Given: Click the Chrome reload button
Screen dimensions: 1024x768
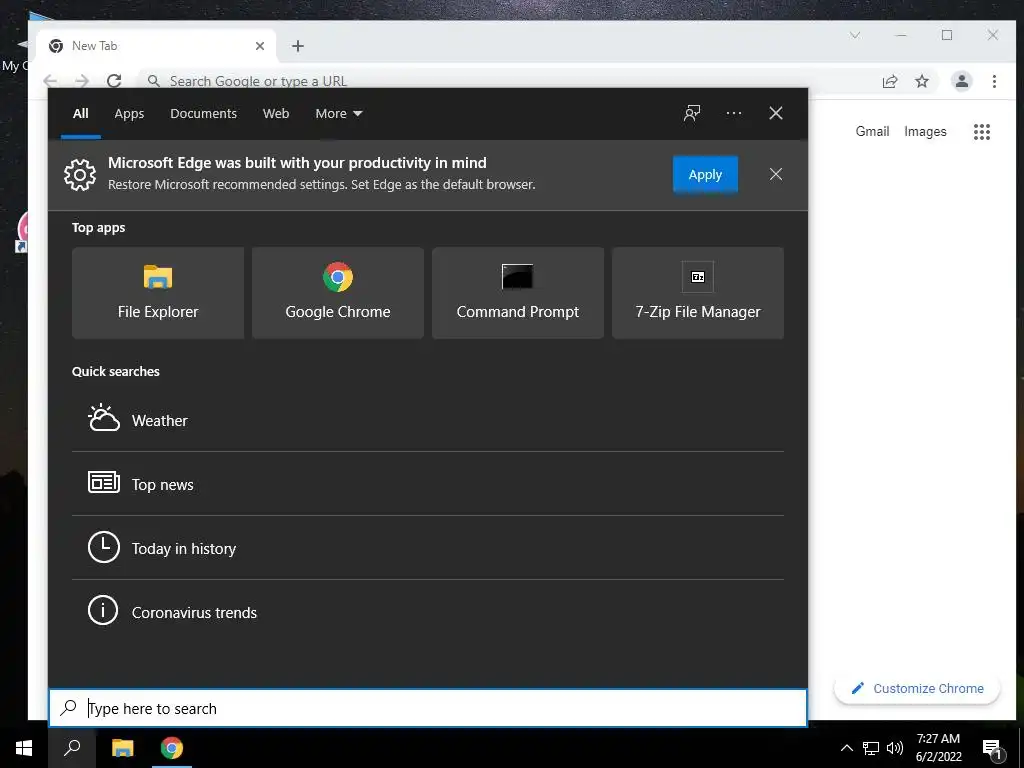Looking at the screenshot, I should coord(114,81).
